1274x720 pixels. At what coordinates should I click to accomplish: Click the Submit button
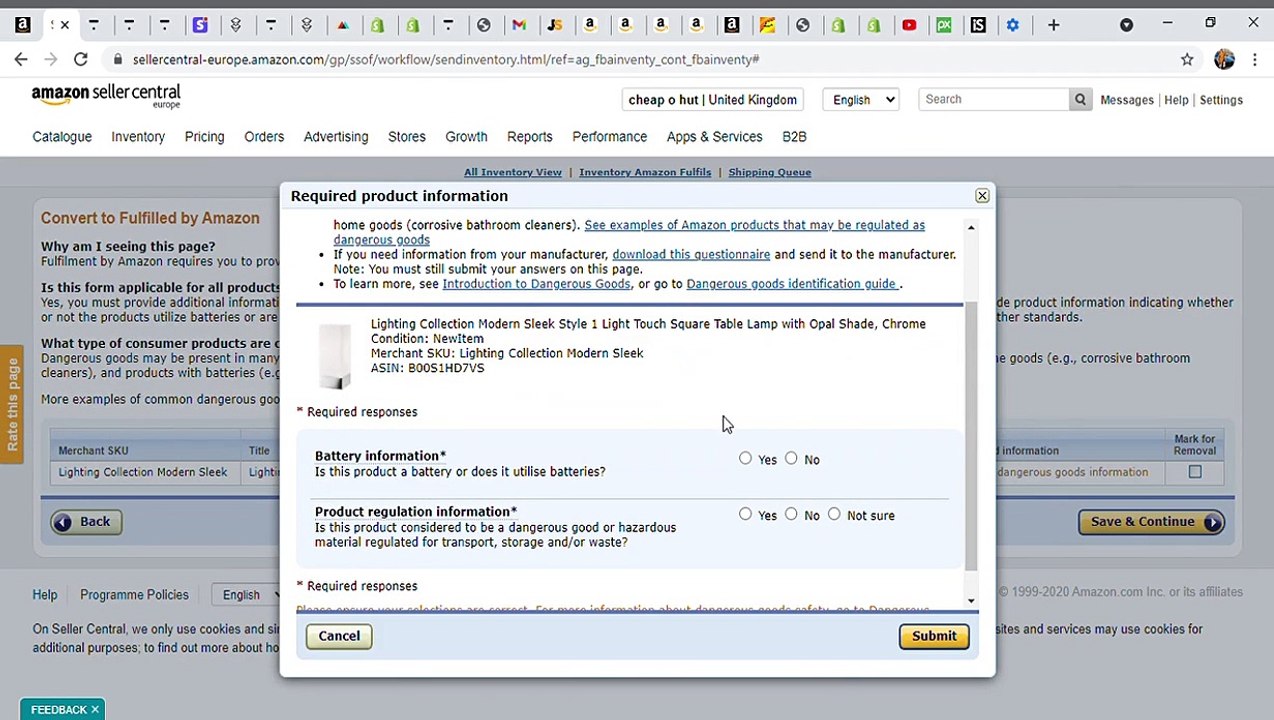point(934,636)
